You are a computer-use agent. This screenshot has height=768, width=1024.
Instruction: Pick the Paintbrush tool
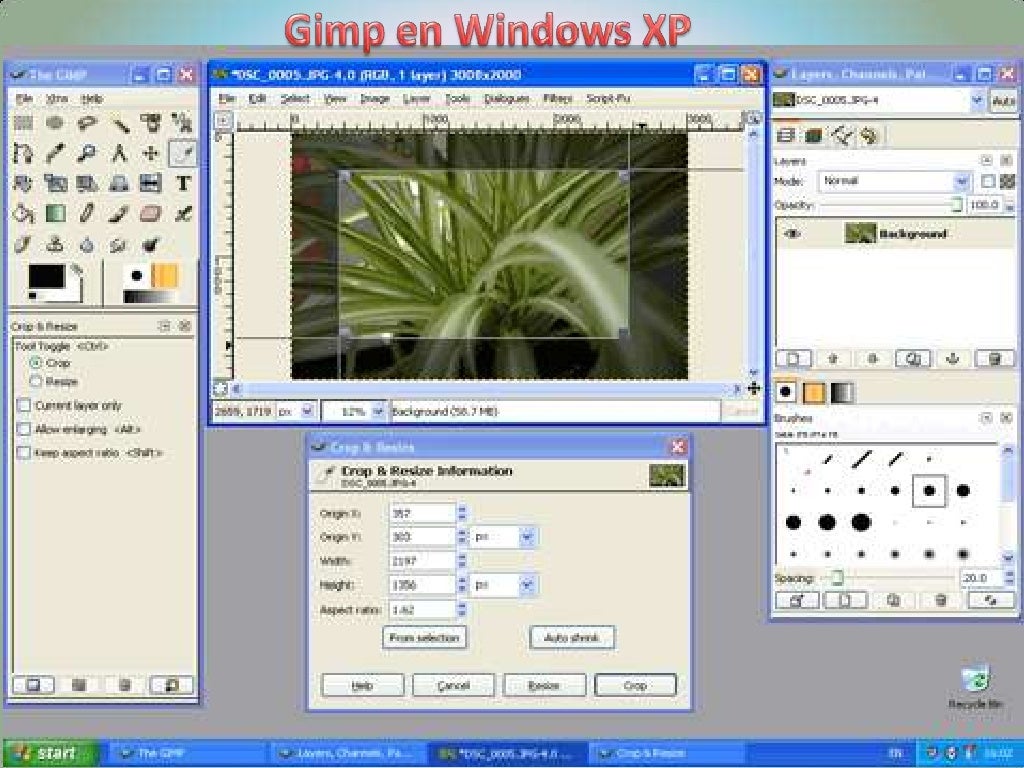[x=119, y=214]
